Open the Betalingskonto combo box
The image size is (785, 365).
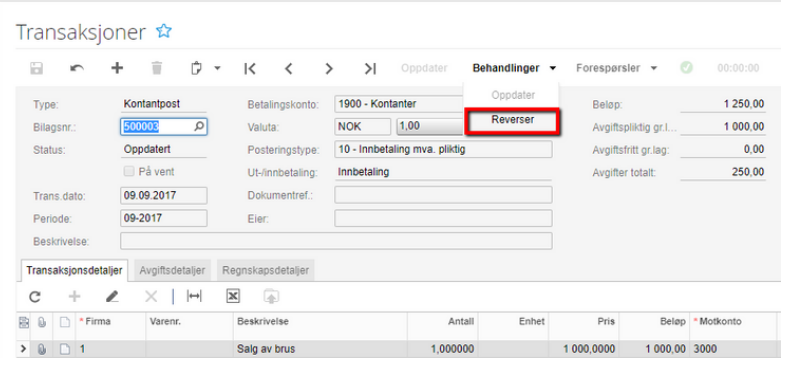(x=399, y=104)
